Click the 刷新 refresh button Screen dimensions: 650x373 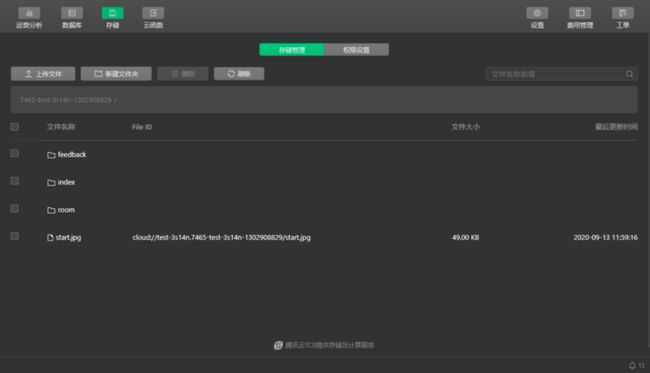pyautogui.click(x=239, y=74)
